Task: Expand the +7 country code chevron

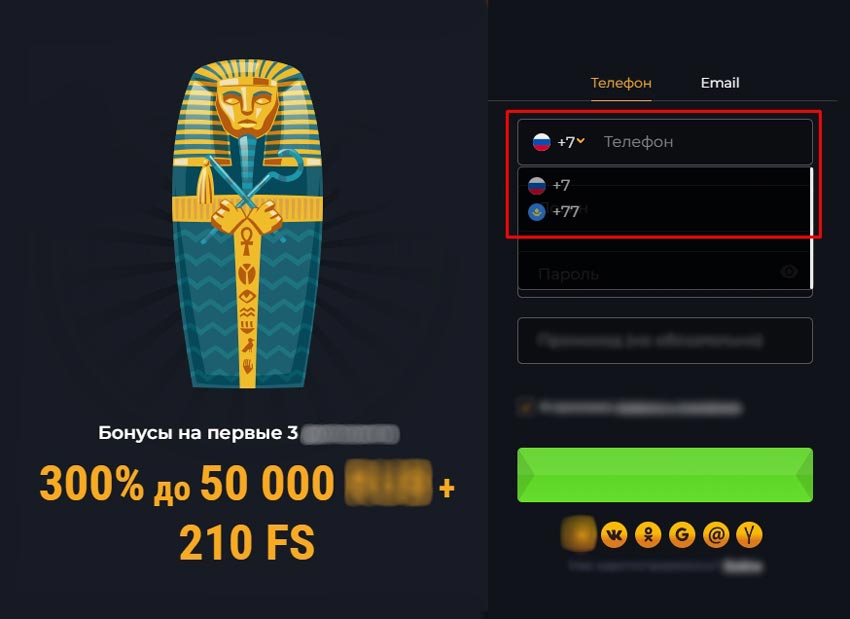Action: point(581,141)
